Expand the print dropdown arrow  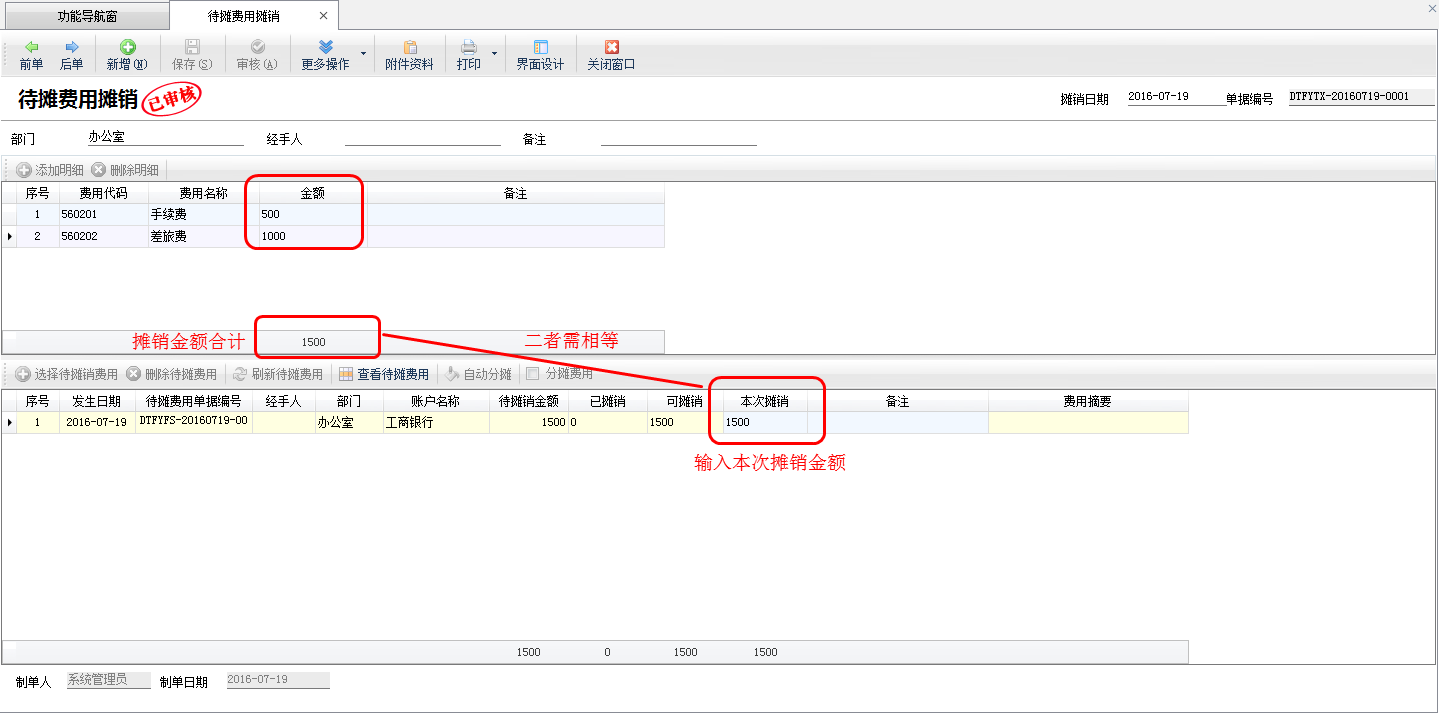click(494, 54)
